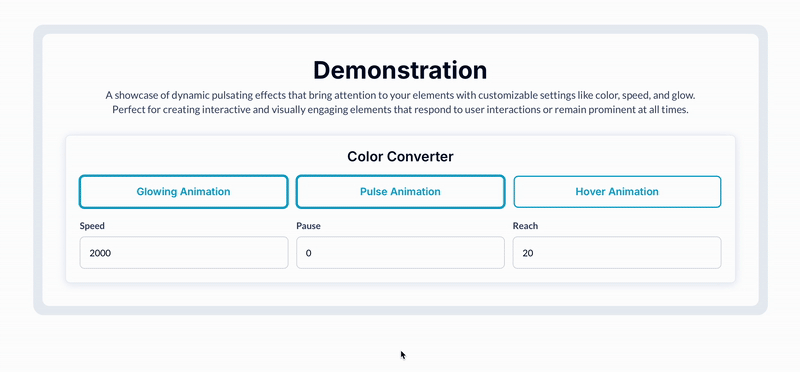This screenshot has height=372, width=800.
Task: Focus the Speed input field
Action: click(x=184, y=253)
